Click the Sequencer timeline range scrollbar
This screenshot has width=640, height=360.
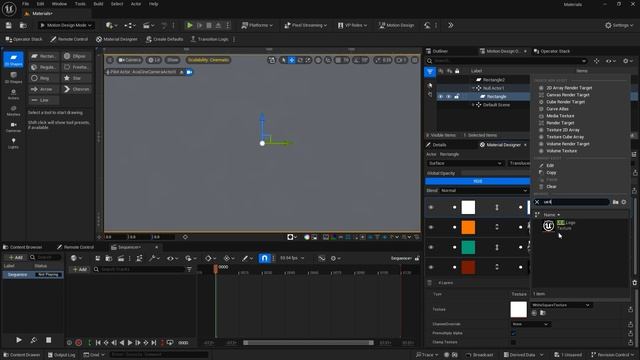[308, 343]
